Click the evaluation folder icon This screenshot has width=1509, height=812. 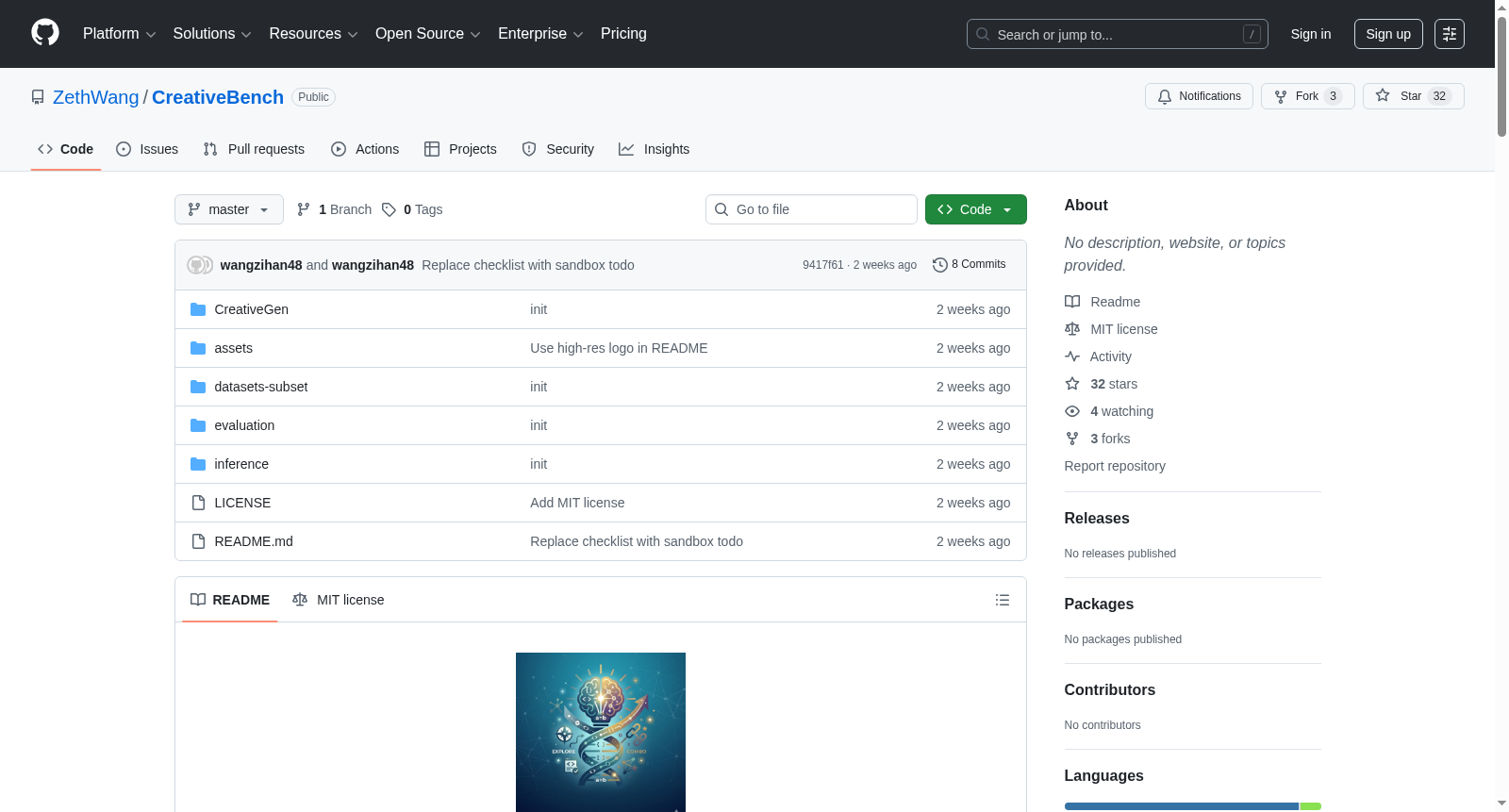pos(198,425)
